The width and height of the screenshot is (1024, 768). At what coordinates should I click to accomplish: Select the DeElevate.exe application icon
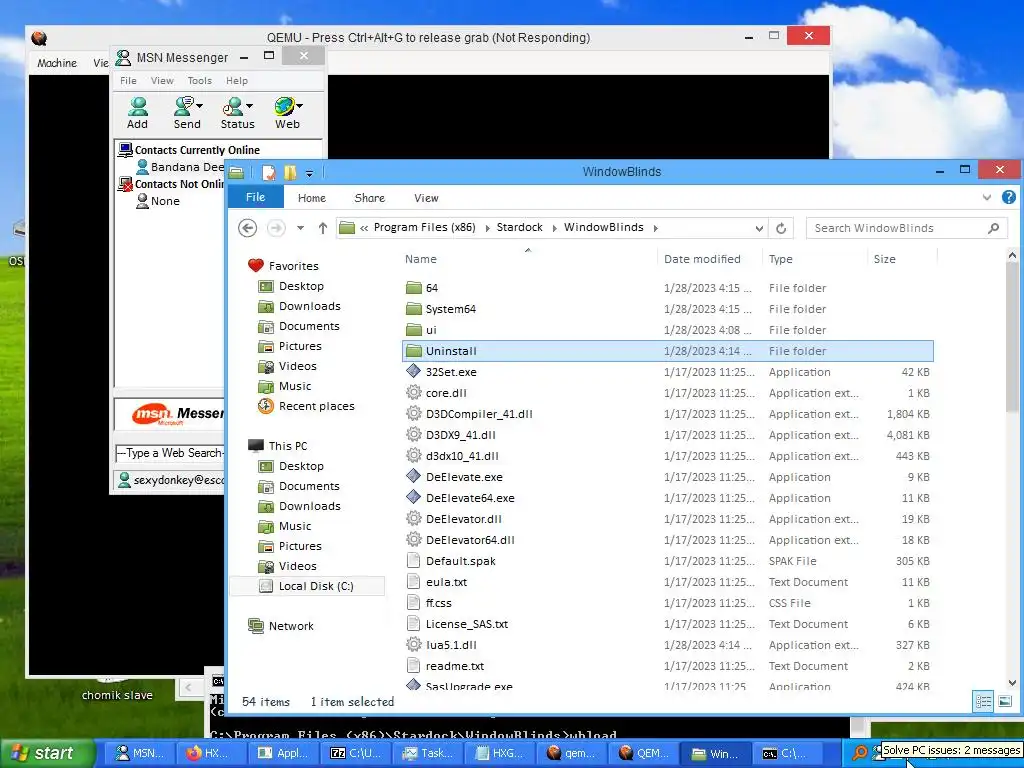pos(413,477)
